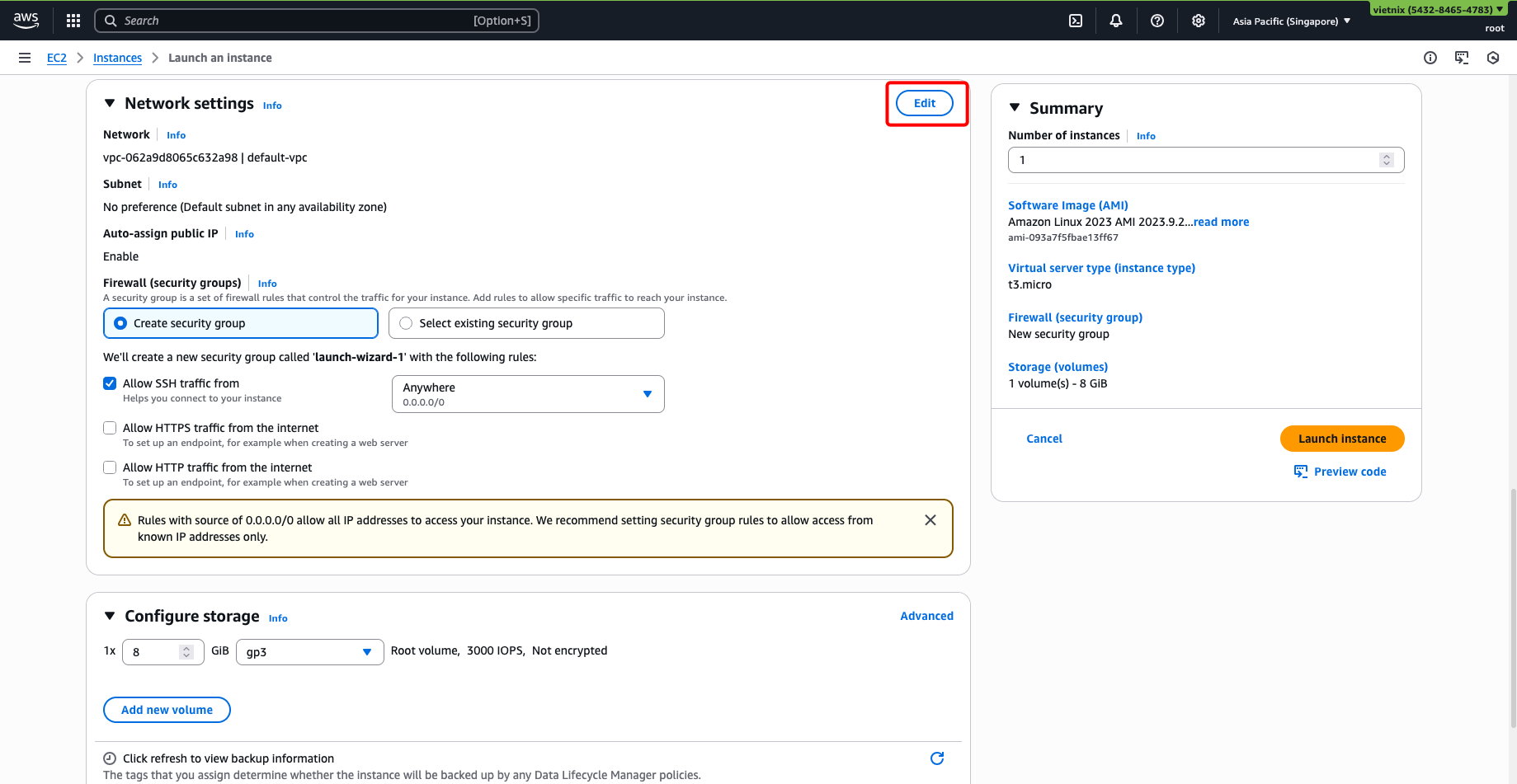
Task: Increment number of instances with stepper
Action: 1387,156
